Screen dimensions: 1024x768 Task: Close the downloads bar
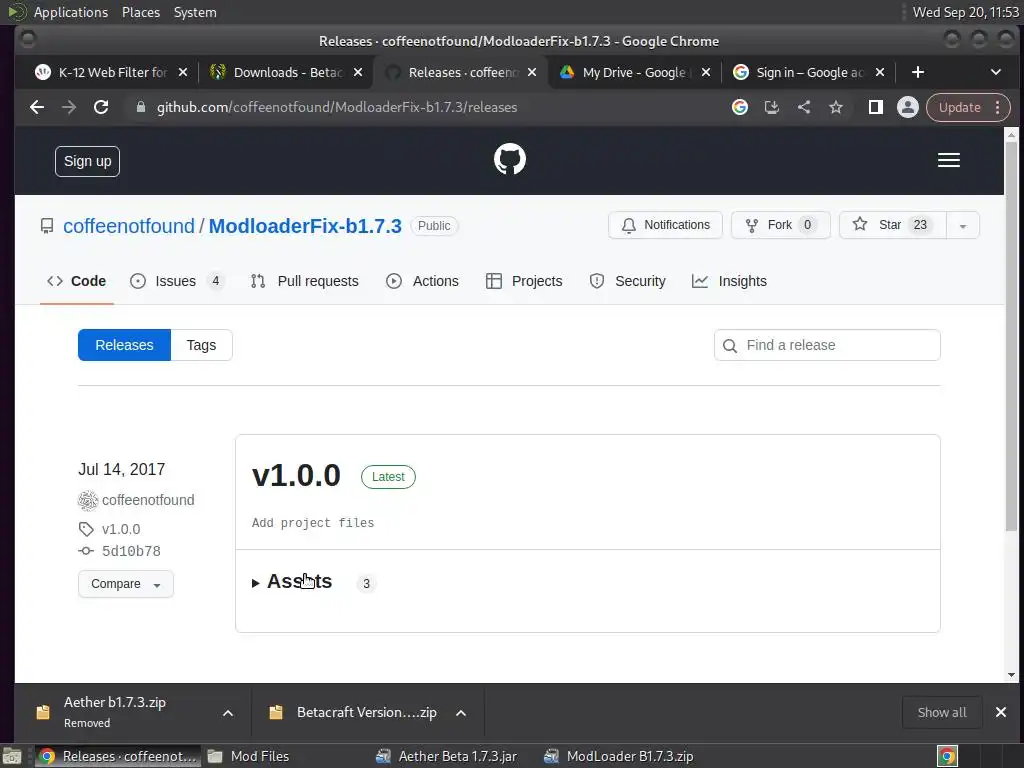pos(1000,712)
